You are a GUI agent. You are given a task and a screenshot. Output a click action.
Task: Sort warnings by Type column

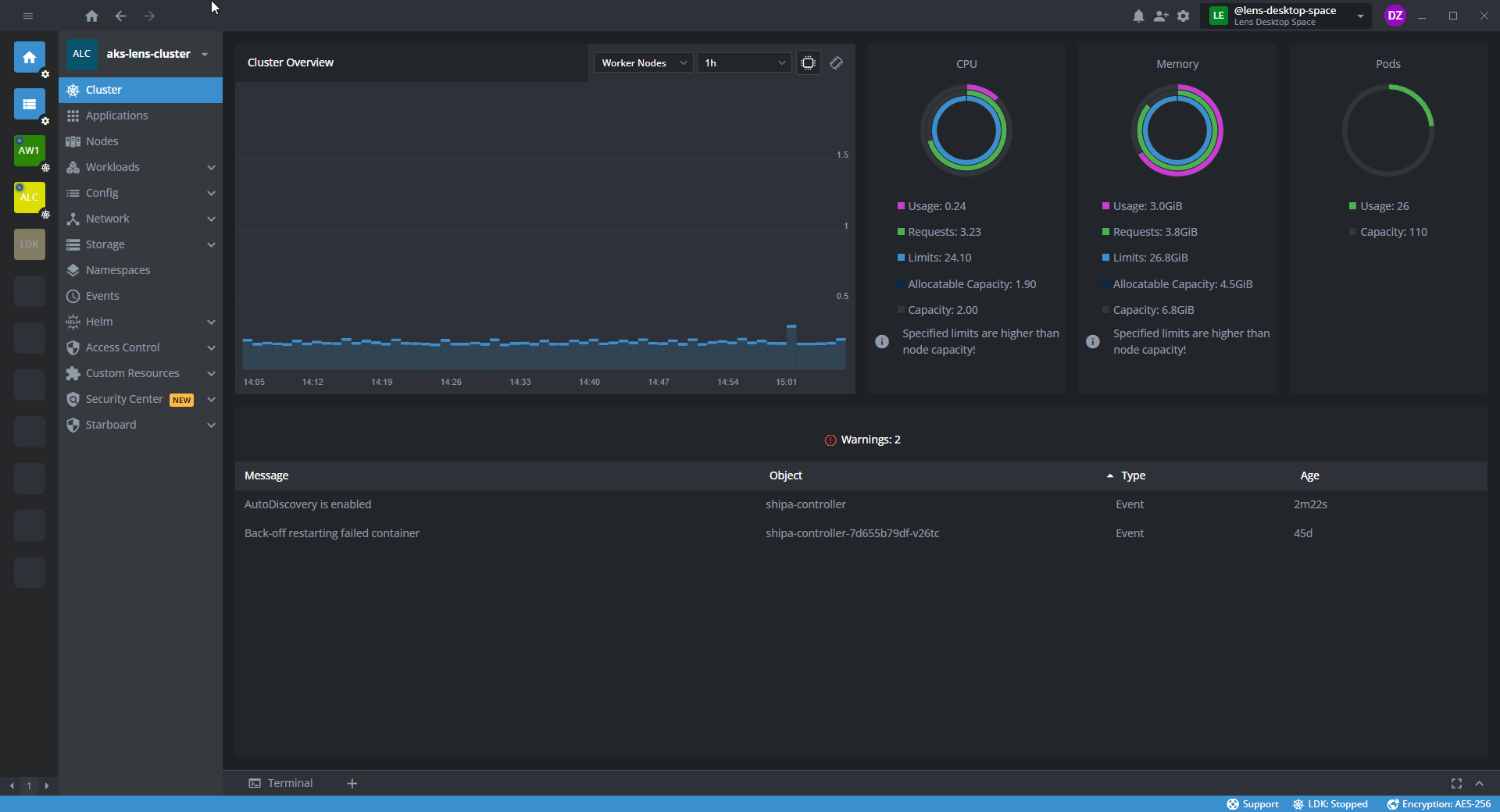click(1132, 475)
